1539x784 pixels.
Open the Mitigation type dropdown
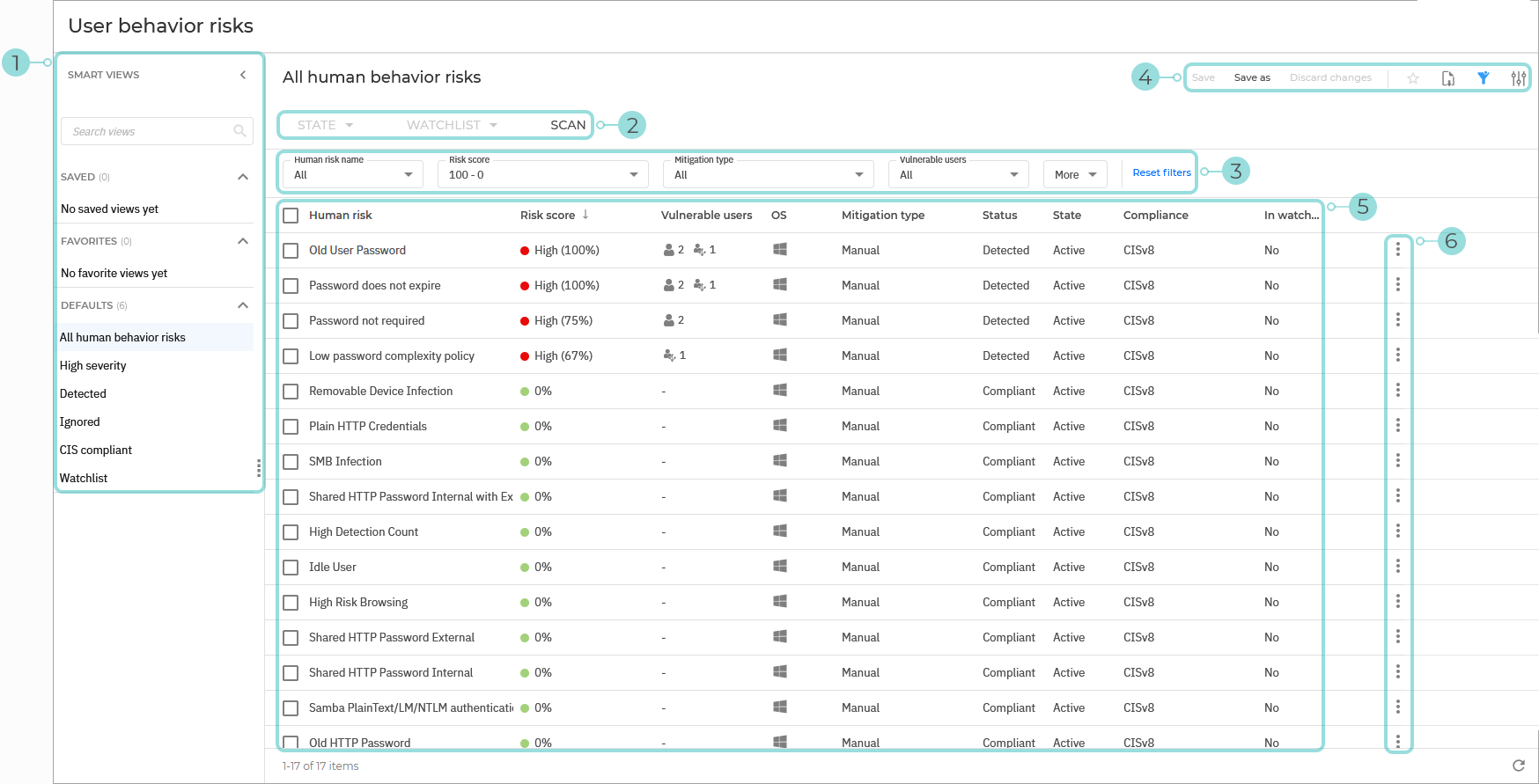[769, 174]
